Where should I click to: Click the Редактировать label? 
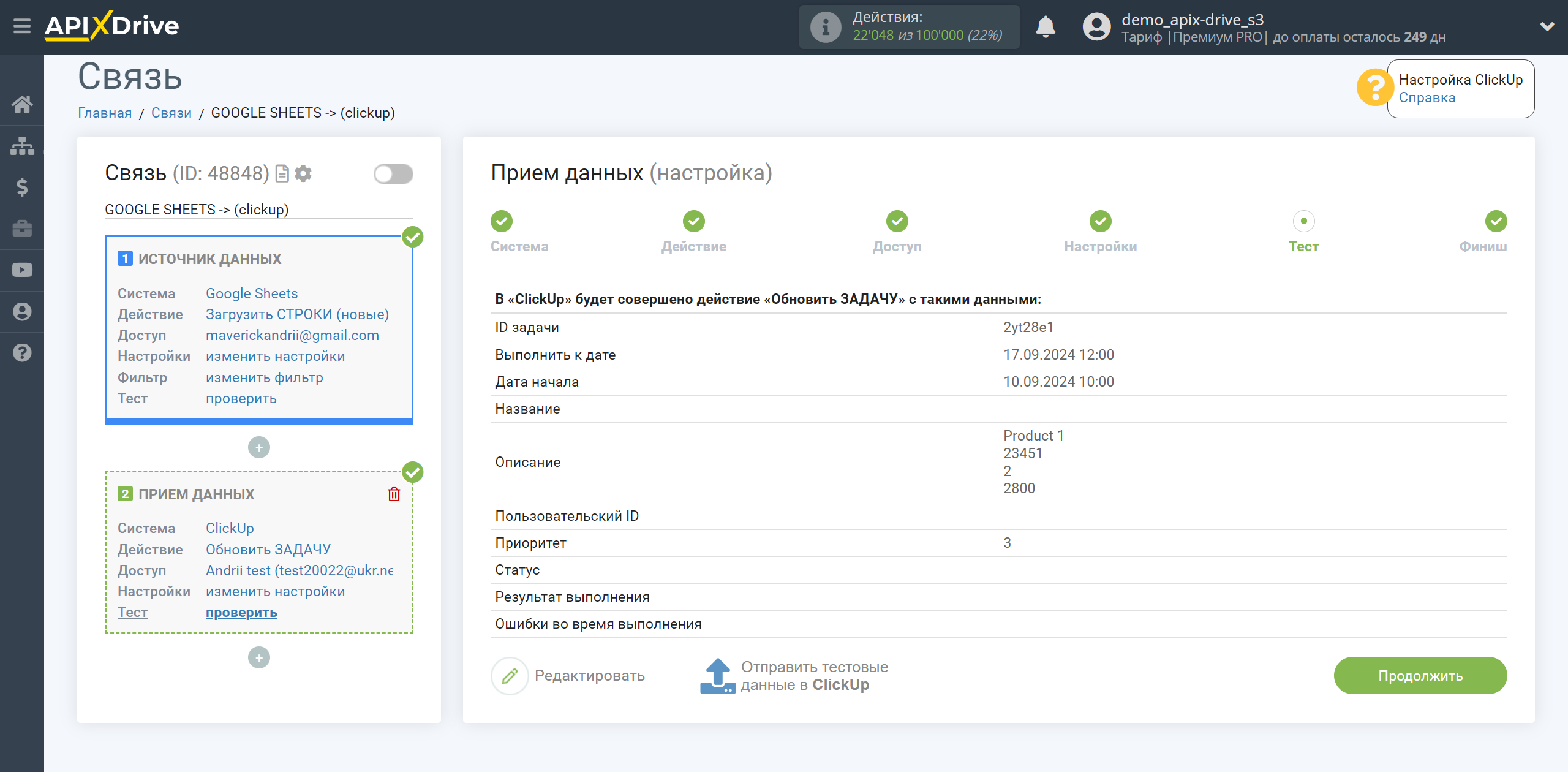click(590, 676)
